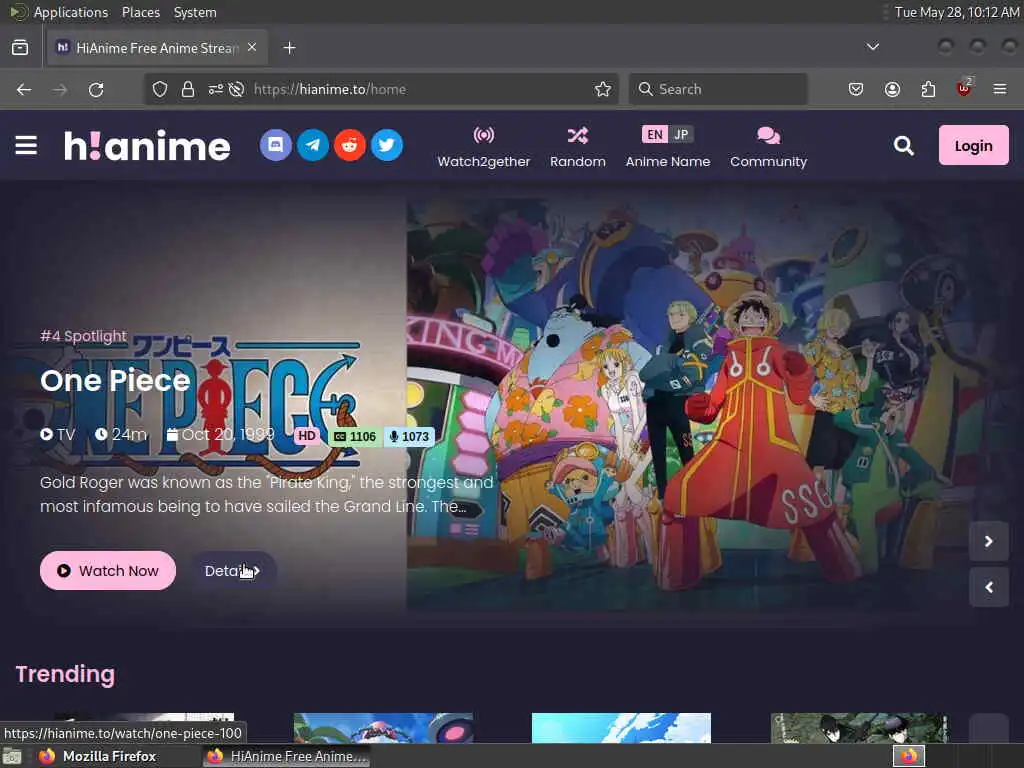Viewport: 1024px width, 768px height.
Task: Click the 1106 subtitle episode badge
Action: point(356,436)
